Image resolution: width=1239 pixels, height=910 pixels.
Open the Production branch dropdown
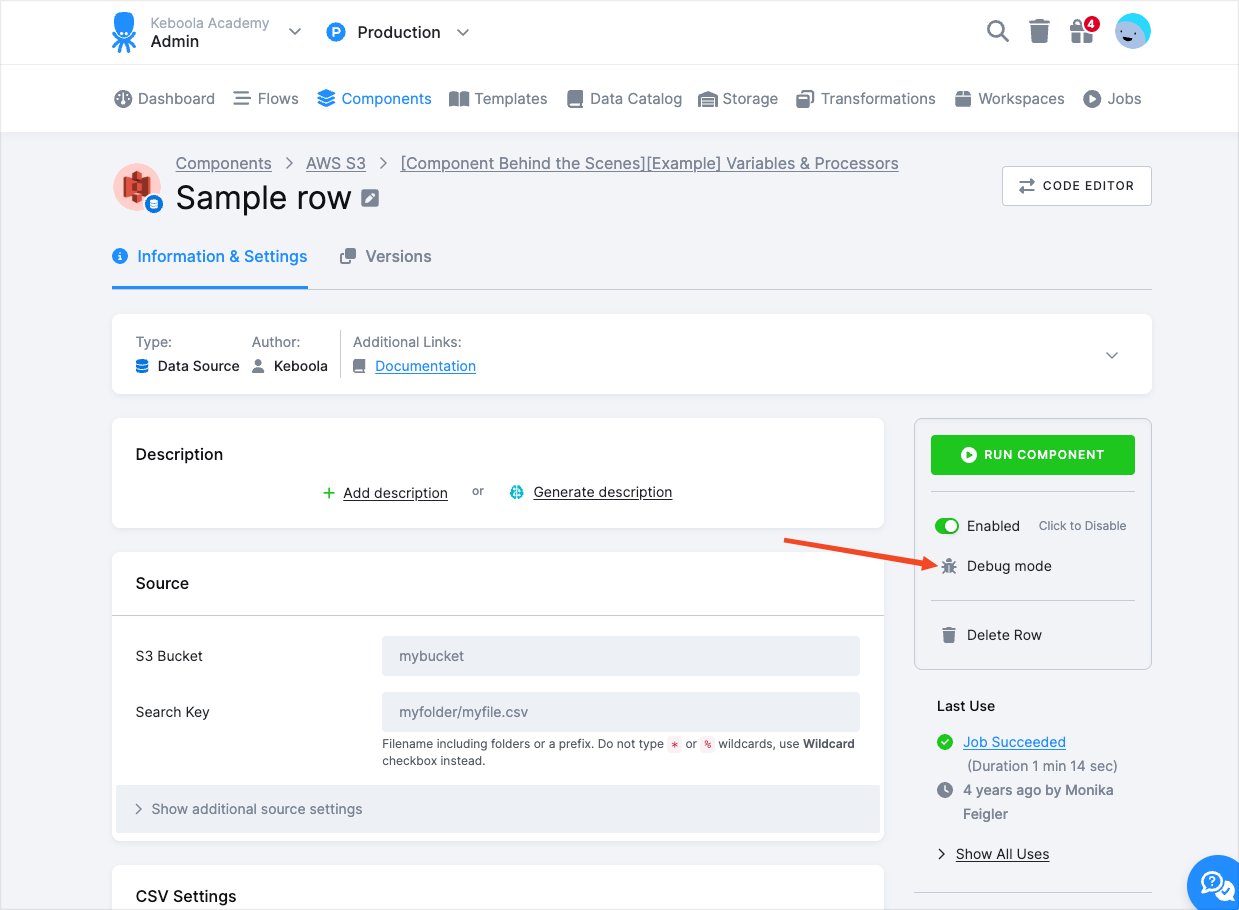462,32
